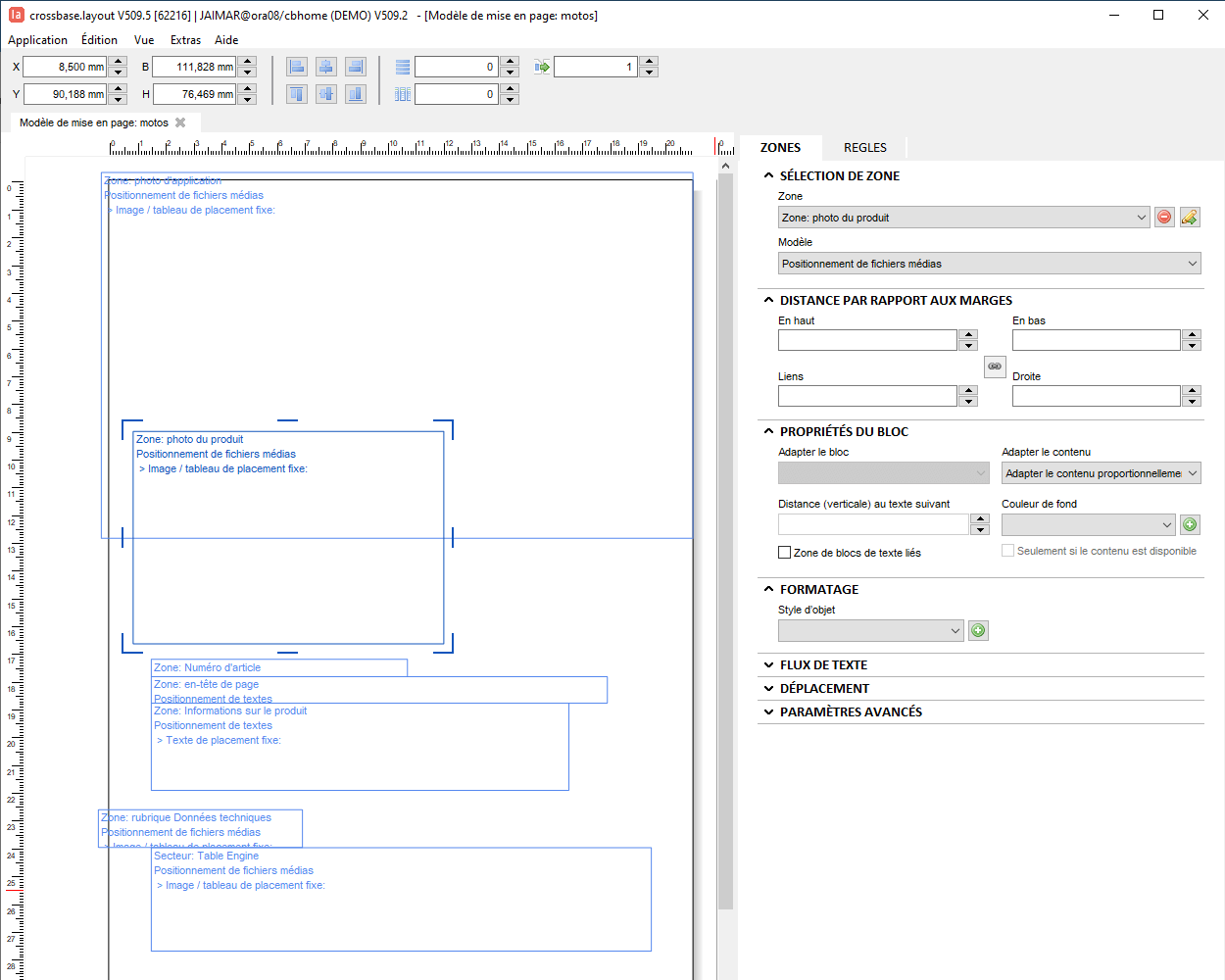Increase the rows count value
The width and height of the screenshot is (1225, 980).
click(x=510, y=62)
